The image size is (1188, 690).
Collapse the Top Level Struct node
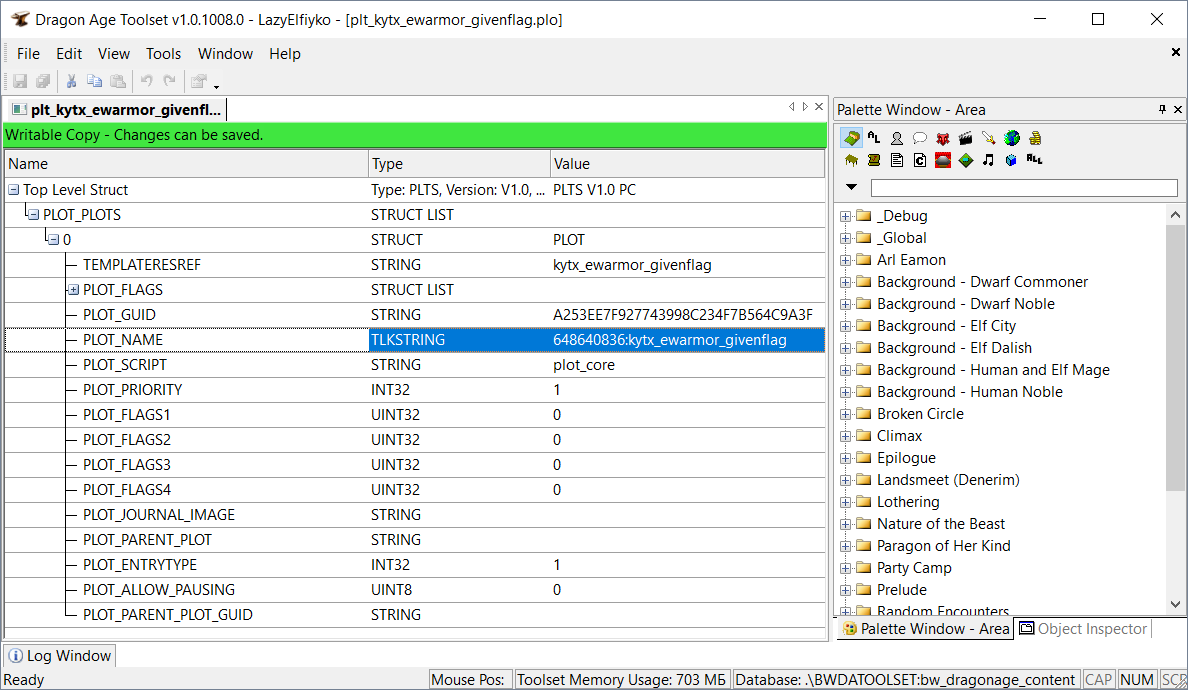coord(13,190)
